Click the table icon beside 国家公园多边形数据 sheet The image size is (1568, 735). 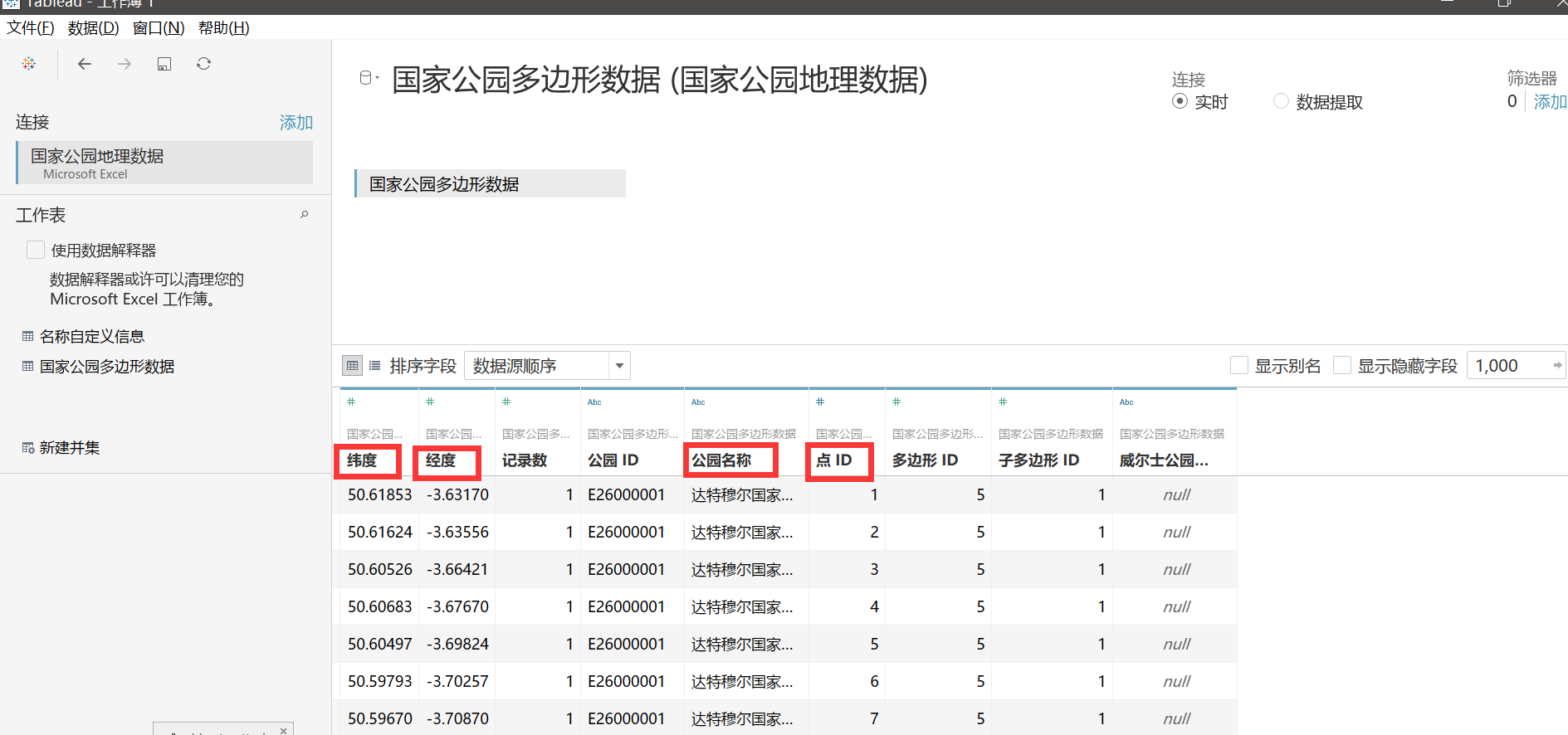(27, 366)
